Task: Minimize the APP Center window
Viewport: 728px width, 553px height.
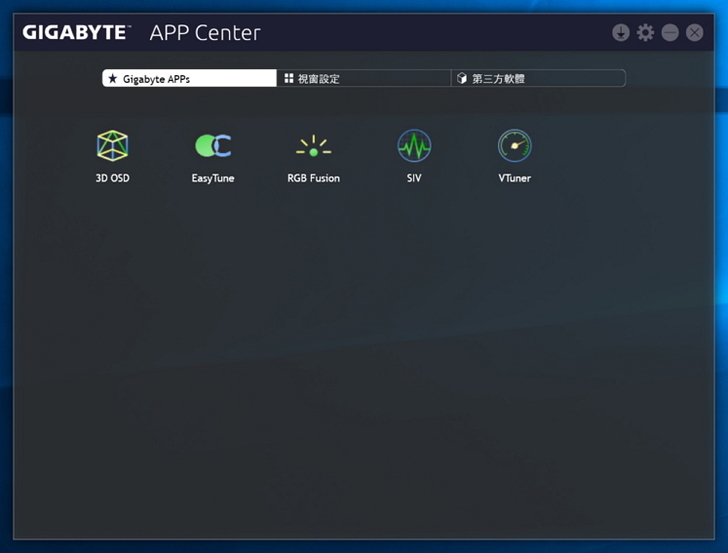Action: [x=670, y=33]
